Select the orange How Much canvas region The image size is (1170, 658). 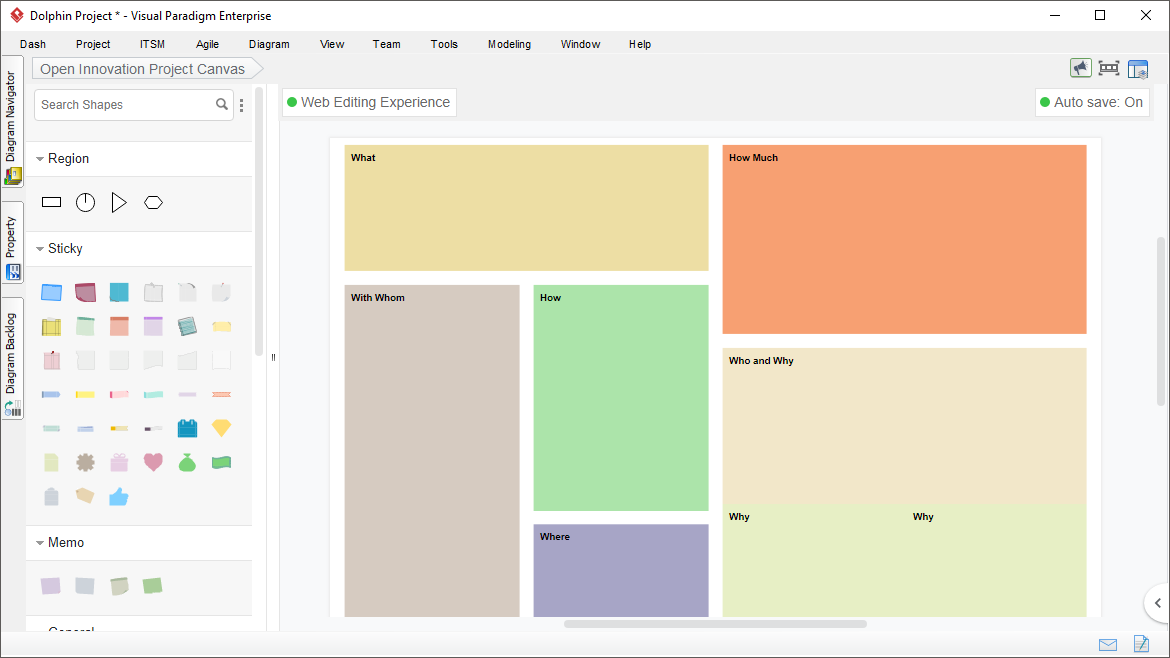click(x=904, y=239)
